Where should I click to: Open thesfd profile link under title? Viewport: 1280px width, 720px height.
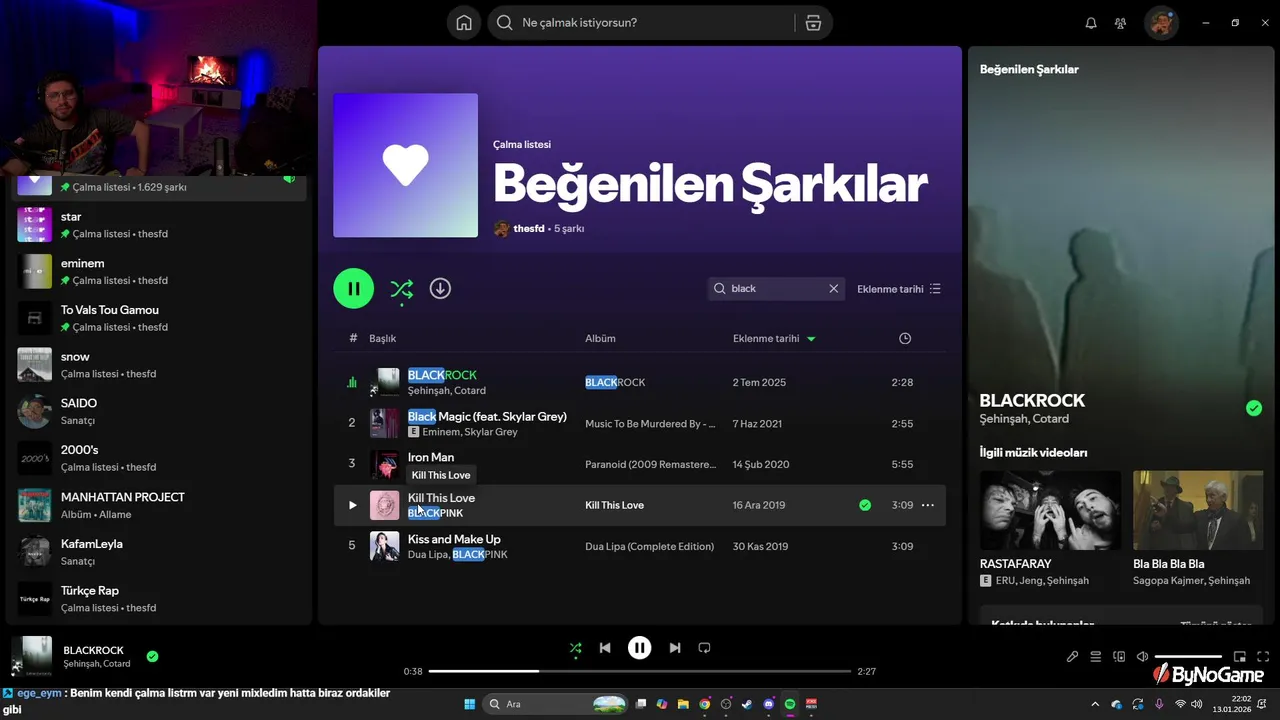coord(529,229)
